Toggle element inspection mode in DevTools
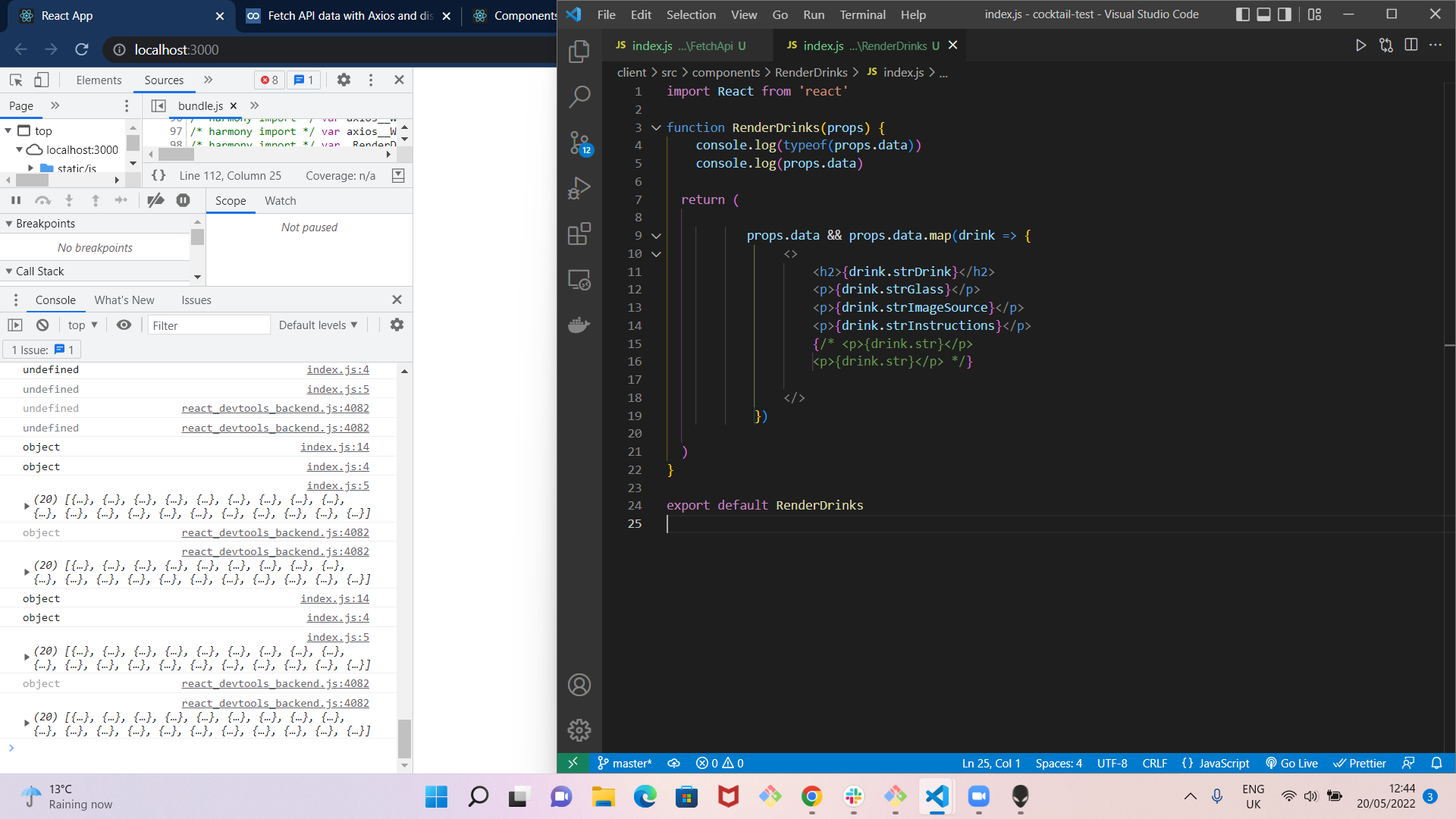Screen dimensions: 1456x819 tap(14, 79)
